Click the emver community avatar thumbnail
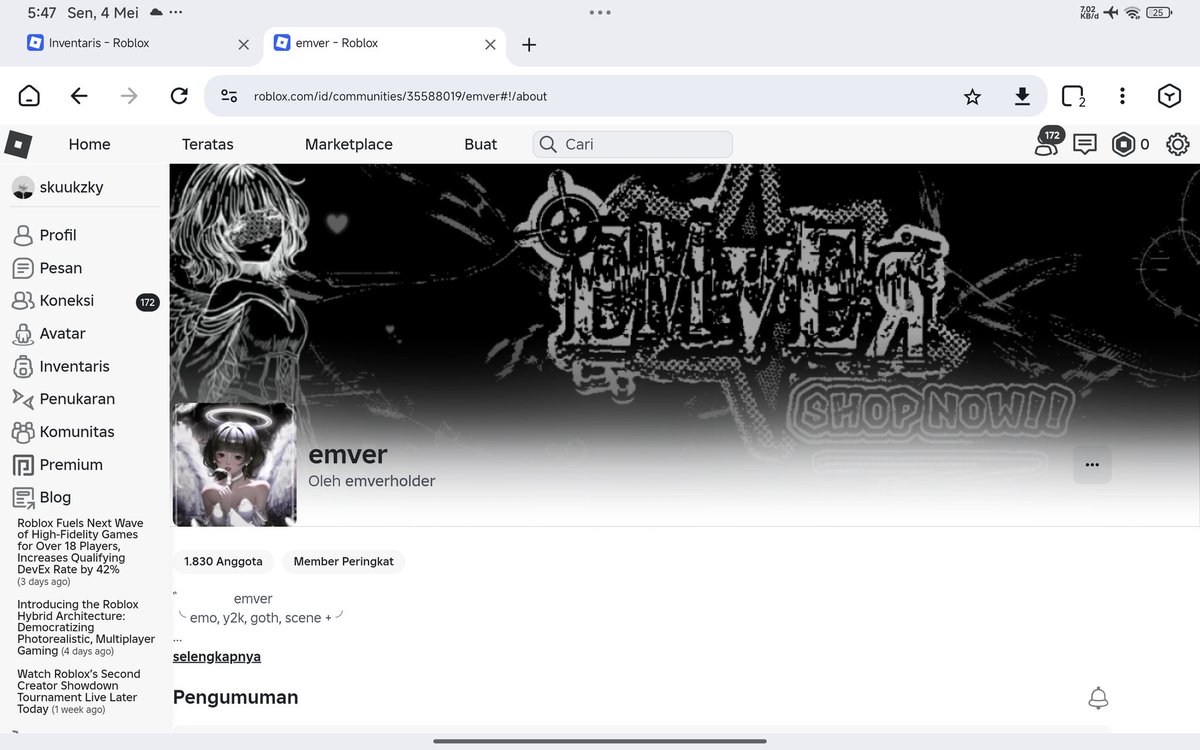This screenshot has width=1200, height=750. tap(235, 465)
